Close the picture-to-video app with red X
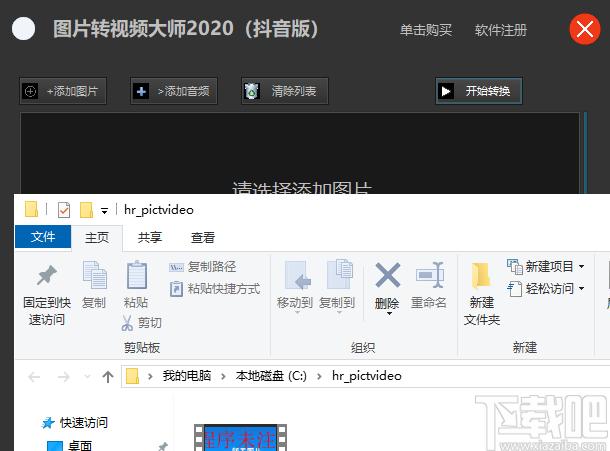Image resolution: width=610 pixels, height=451 pixels. coord(585,29)
